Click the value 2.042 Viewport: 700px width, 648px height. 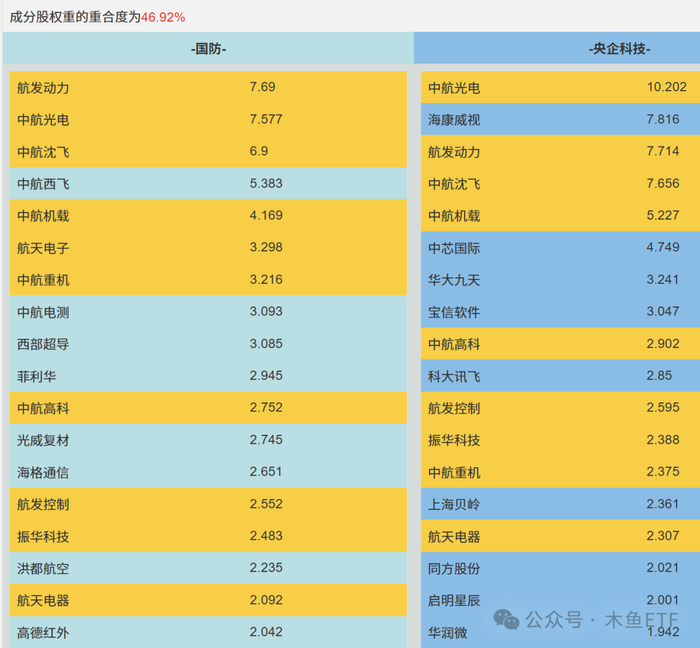pos(266,632)
